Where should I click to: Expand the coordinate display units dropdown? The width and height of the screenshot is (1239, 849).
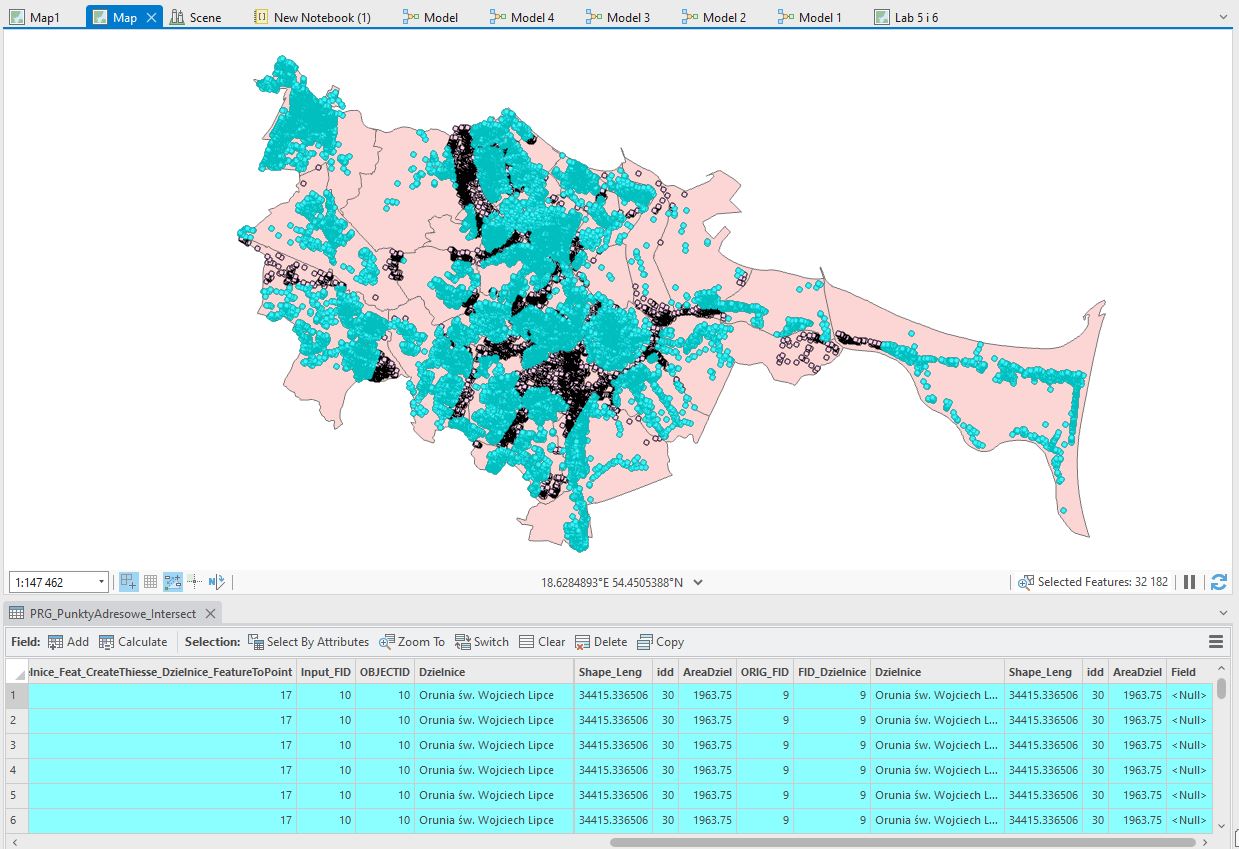pyautogui.click(x=698, y=582)
